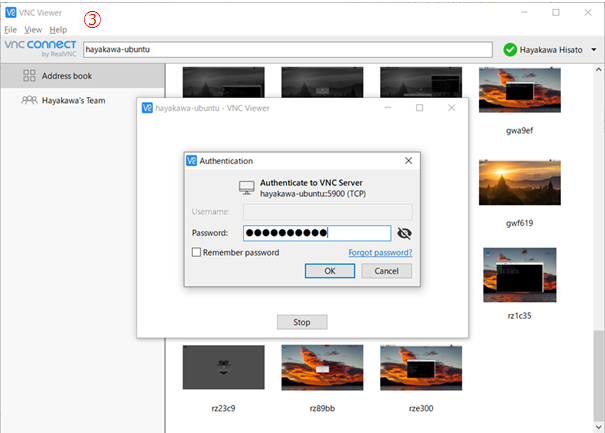Focus the Password input field
This screenshot has width=605, height=433.
[316, 233]
